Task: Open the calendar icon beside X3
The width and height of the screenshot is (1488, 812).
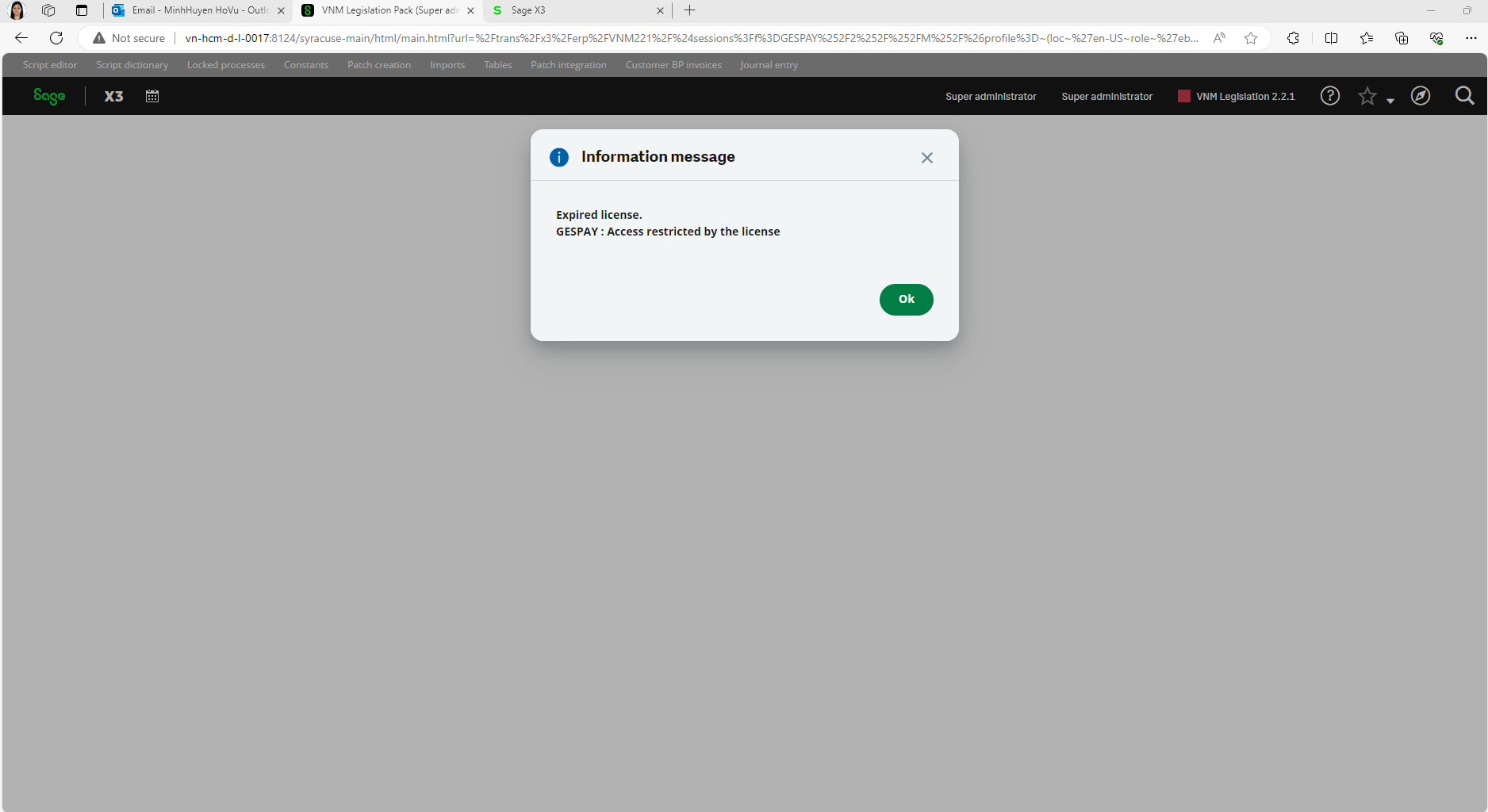Action: (x=152, y=96)
